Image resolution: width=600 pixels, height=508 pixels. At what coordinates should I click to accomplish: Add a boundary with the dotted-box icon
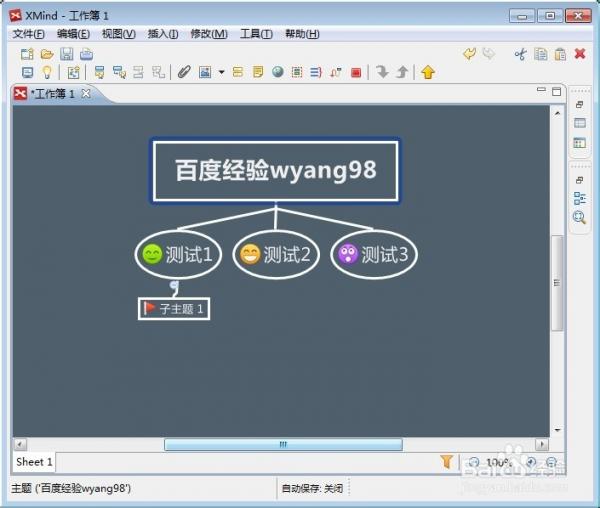point(297,72)
